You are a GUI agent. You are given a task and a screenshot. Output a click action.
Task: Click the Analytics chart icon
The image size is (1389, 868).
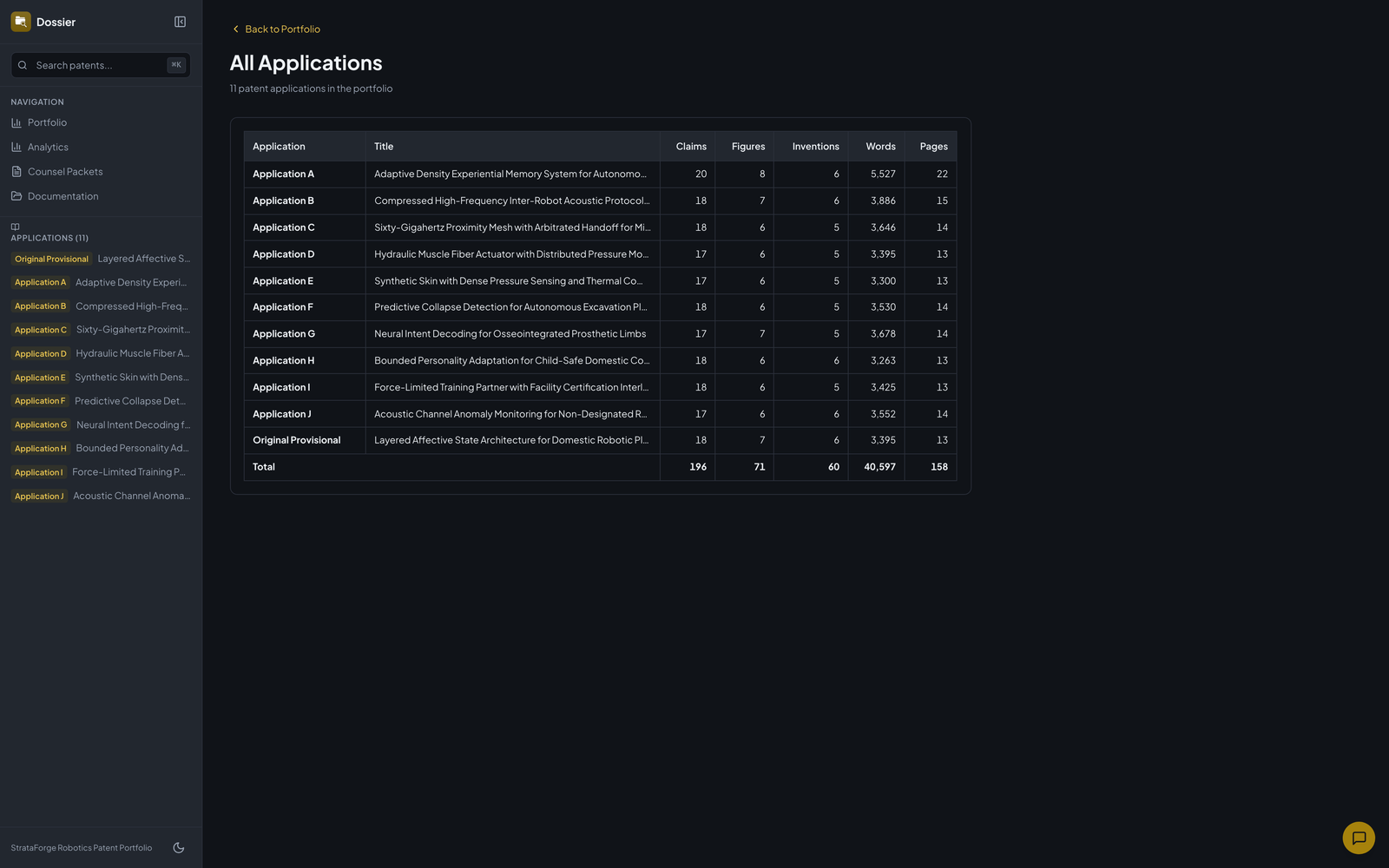click(16, 147)
